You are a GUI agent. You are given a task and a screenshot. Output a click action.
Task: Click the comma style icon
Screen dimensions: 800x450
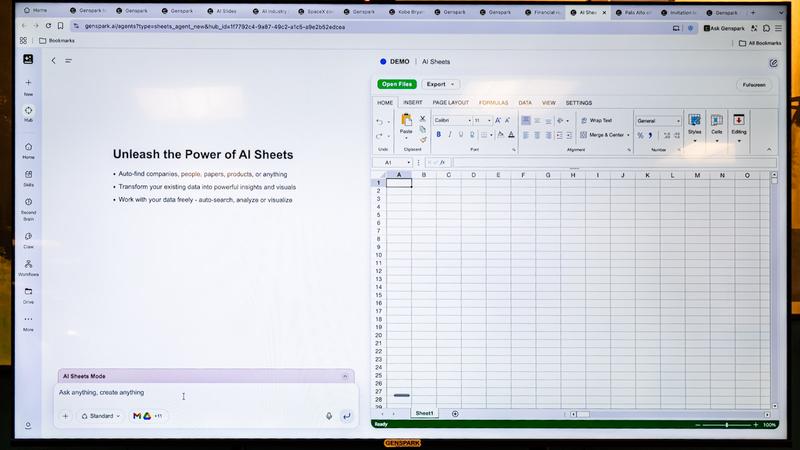click(x=651, y=135)
